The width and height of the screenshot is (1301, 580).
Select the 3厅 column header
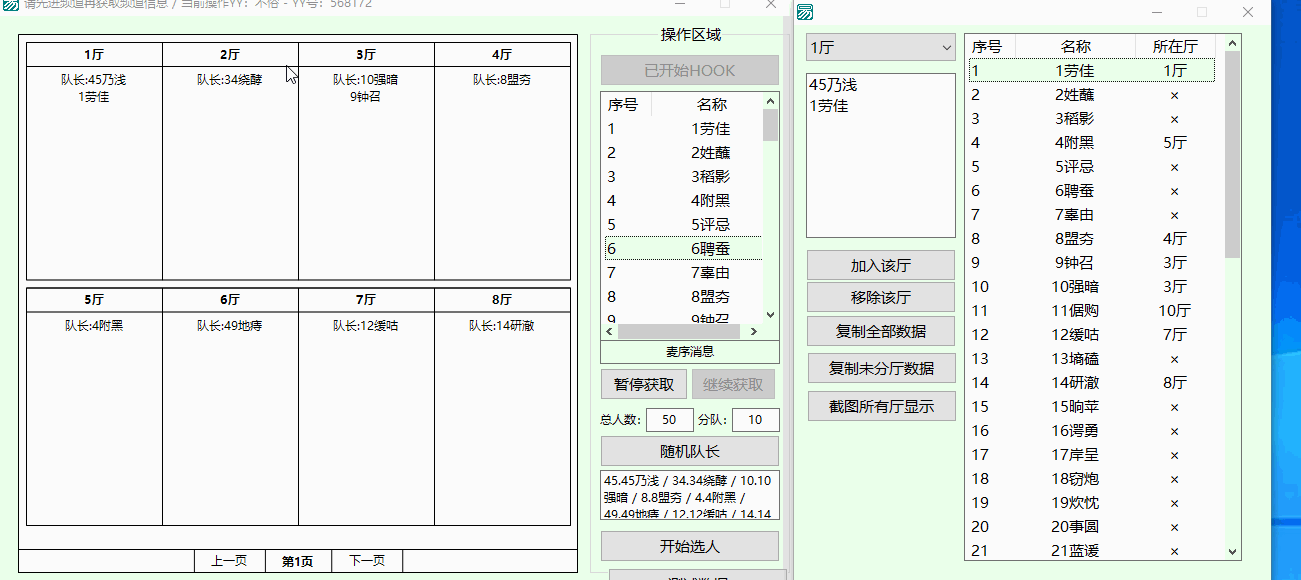coord(366,55)
